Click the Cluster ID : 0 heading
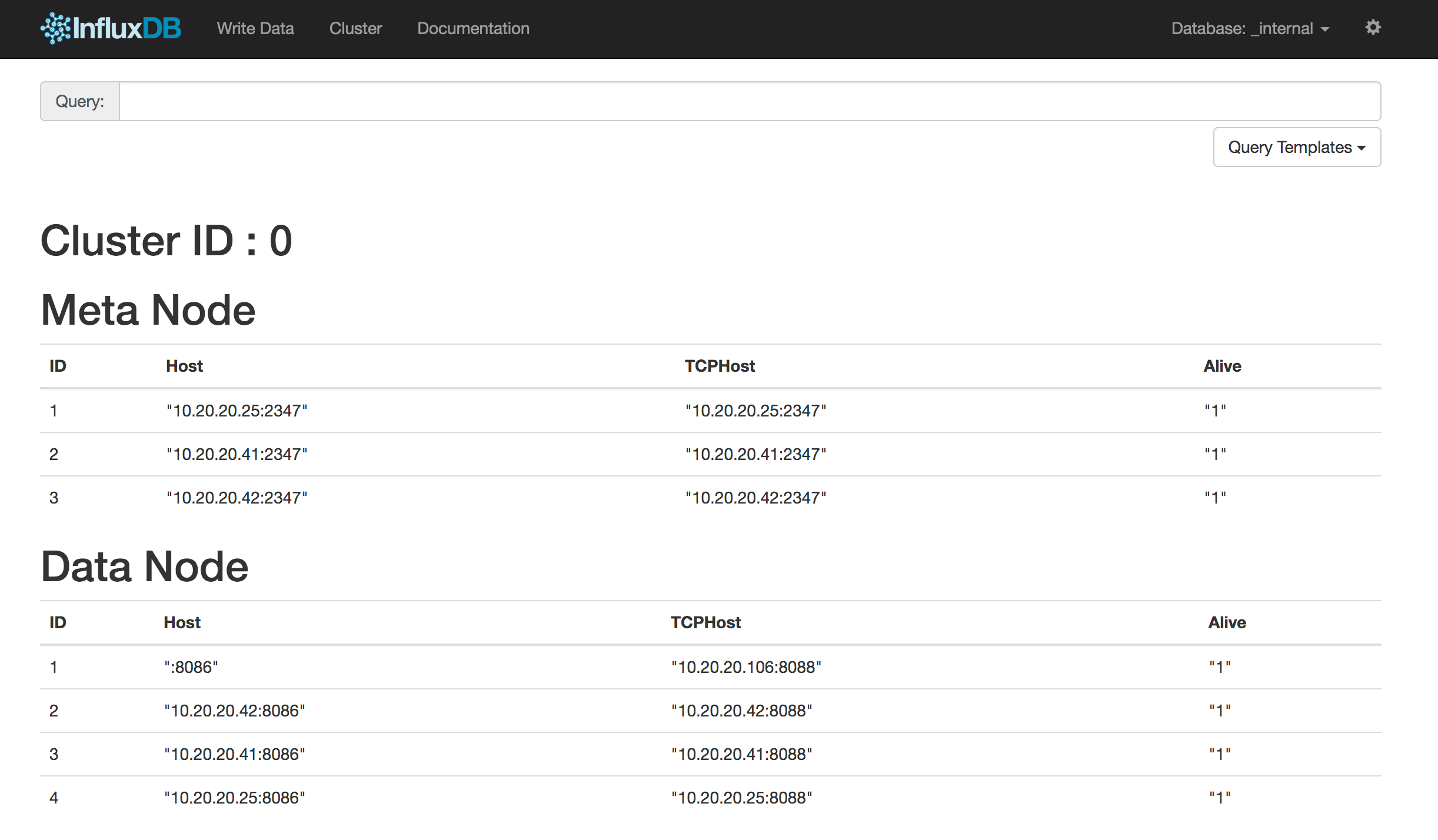Screen dimensions: 1438x840 click(167, 241)
